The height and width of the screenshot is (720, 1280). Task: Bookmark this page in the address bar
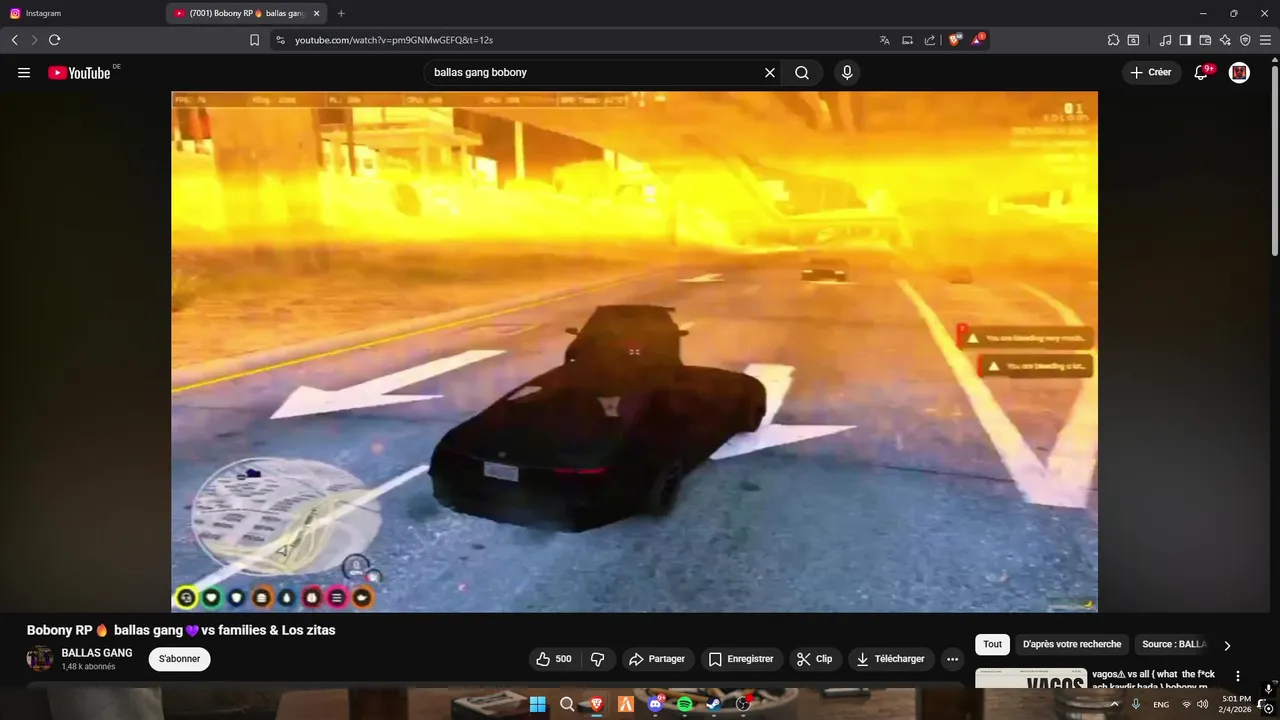(x=254, y=40)
